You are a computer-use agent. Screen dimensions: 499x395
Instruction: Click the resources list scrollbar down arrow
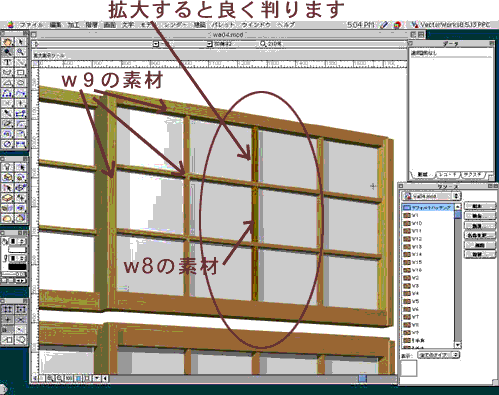[458, 345]
